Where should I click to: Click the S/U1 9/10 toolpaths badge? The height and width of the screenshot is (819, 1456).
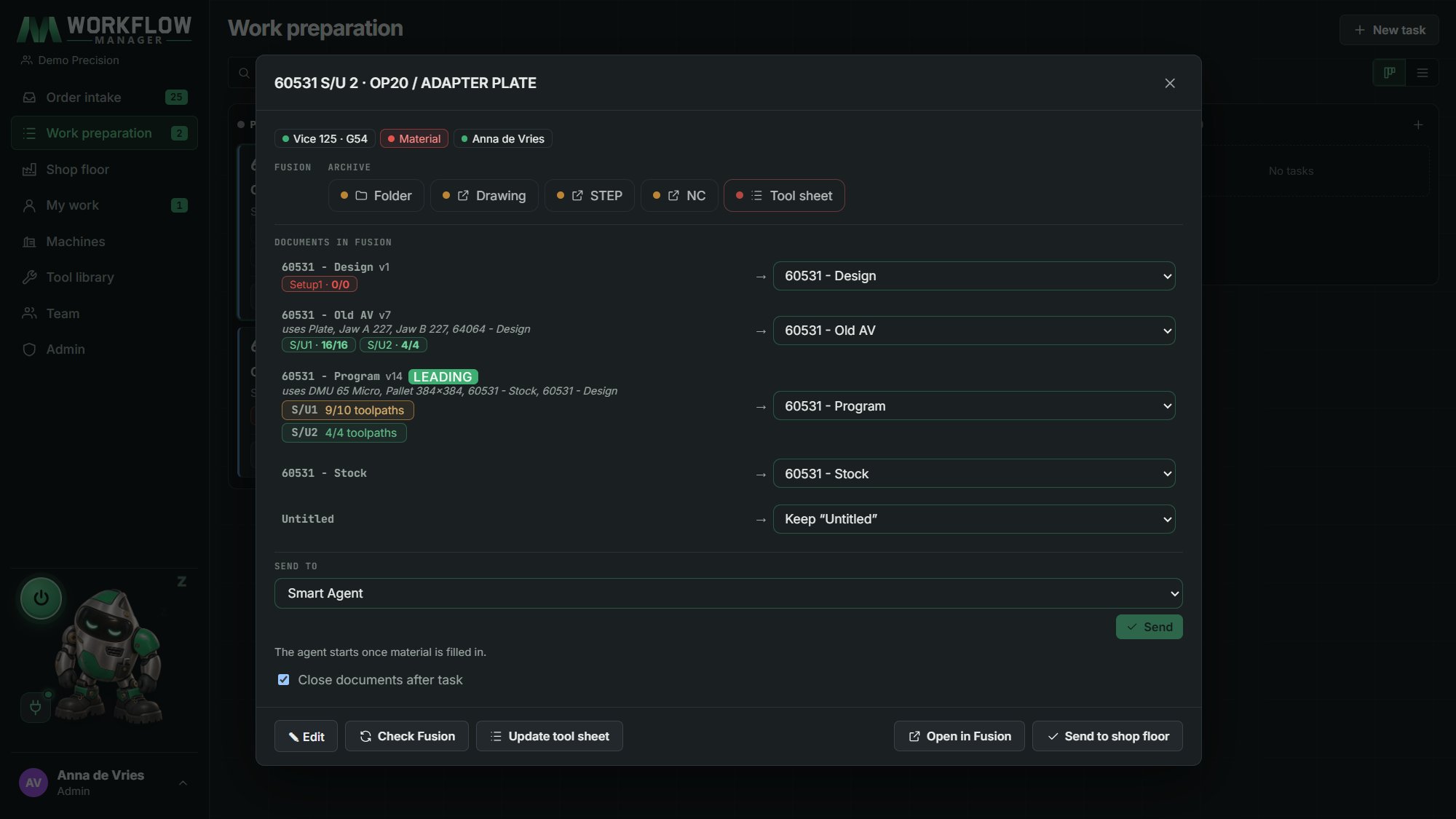coord(347,410)
